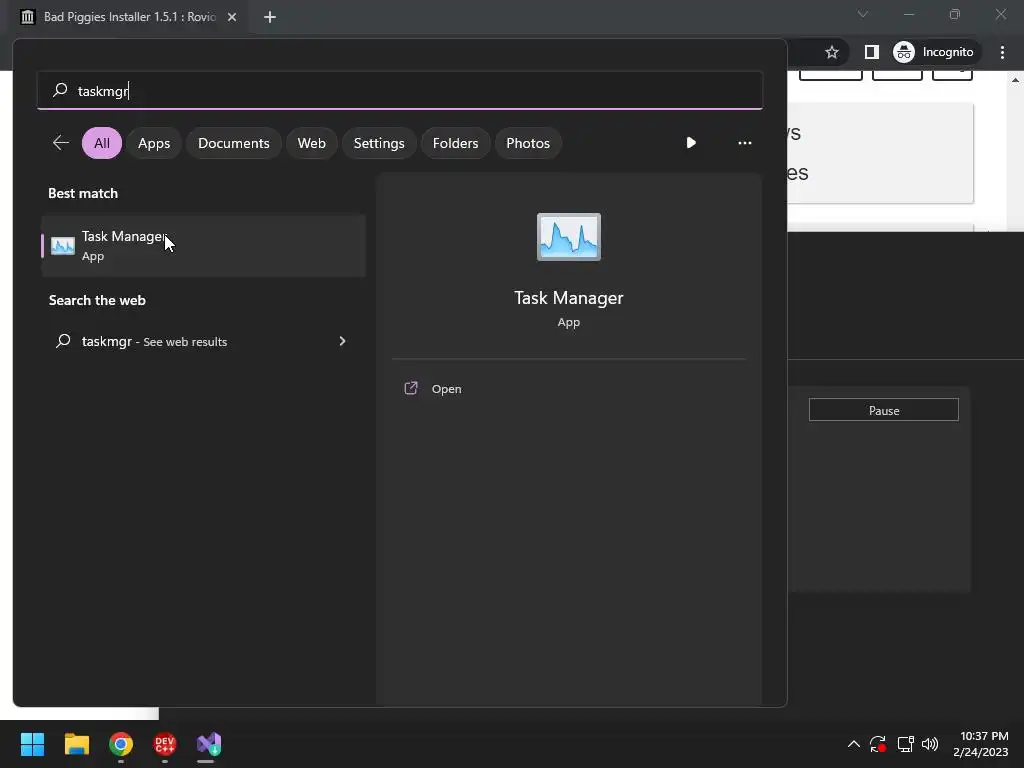Click the page scrollbar up arrow

coord(1016,80)
